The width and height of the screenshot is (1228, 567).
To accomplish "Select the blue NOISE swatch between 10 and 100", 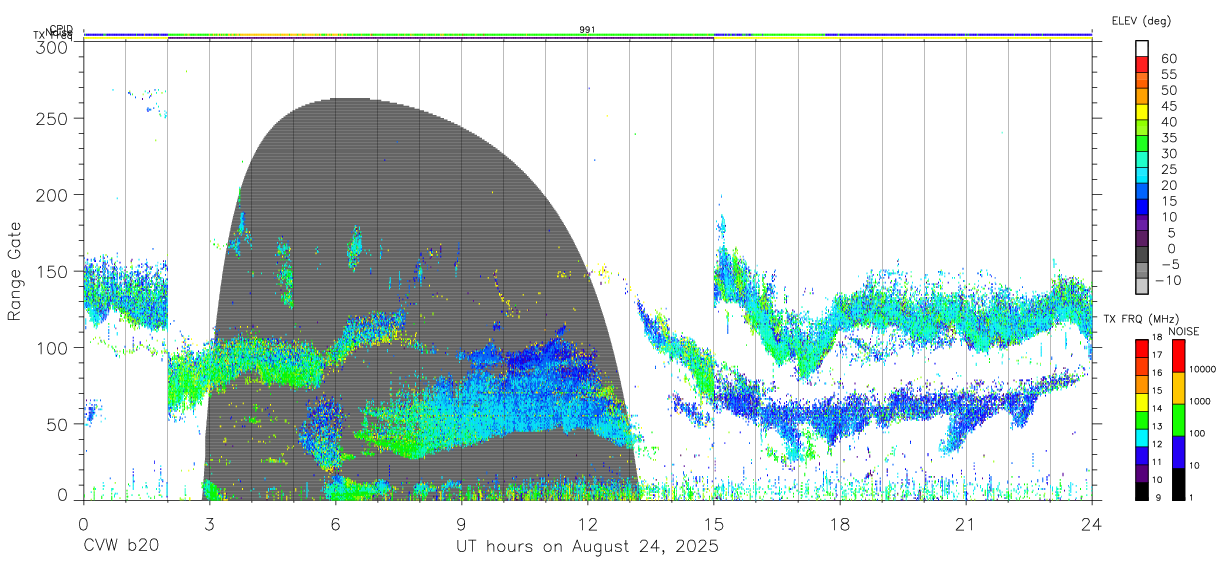I will pos(1178,450).
